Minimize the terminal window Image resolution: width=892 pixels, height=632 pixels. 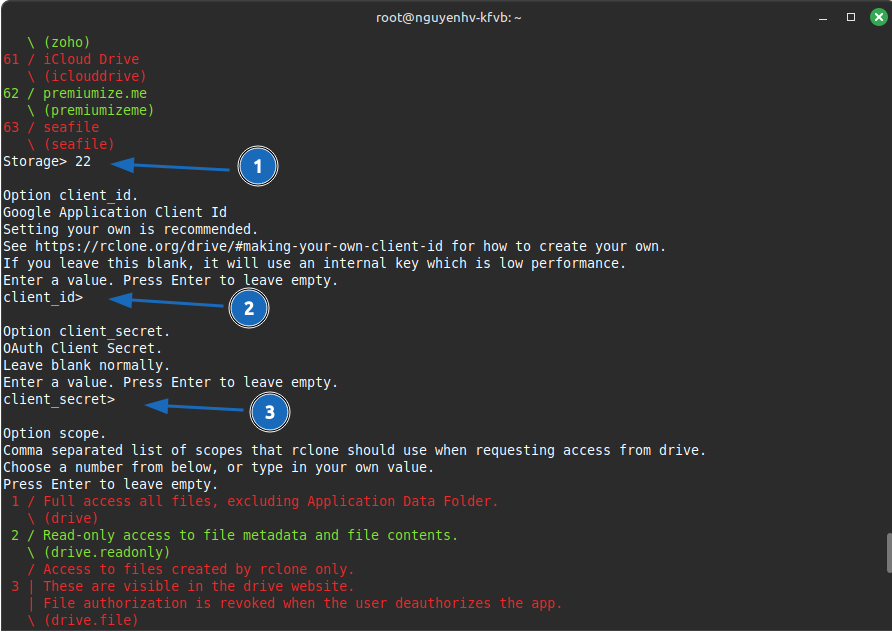pos(825,17)
